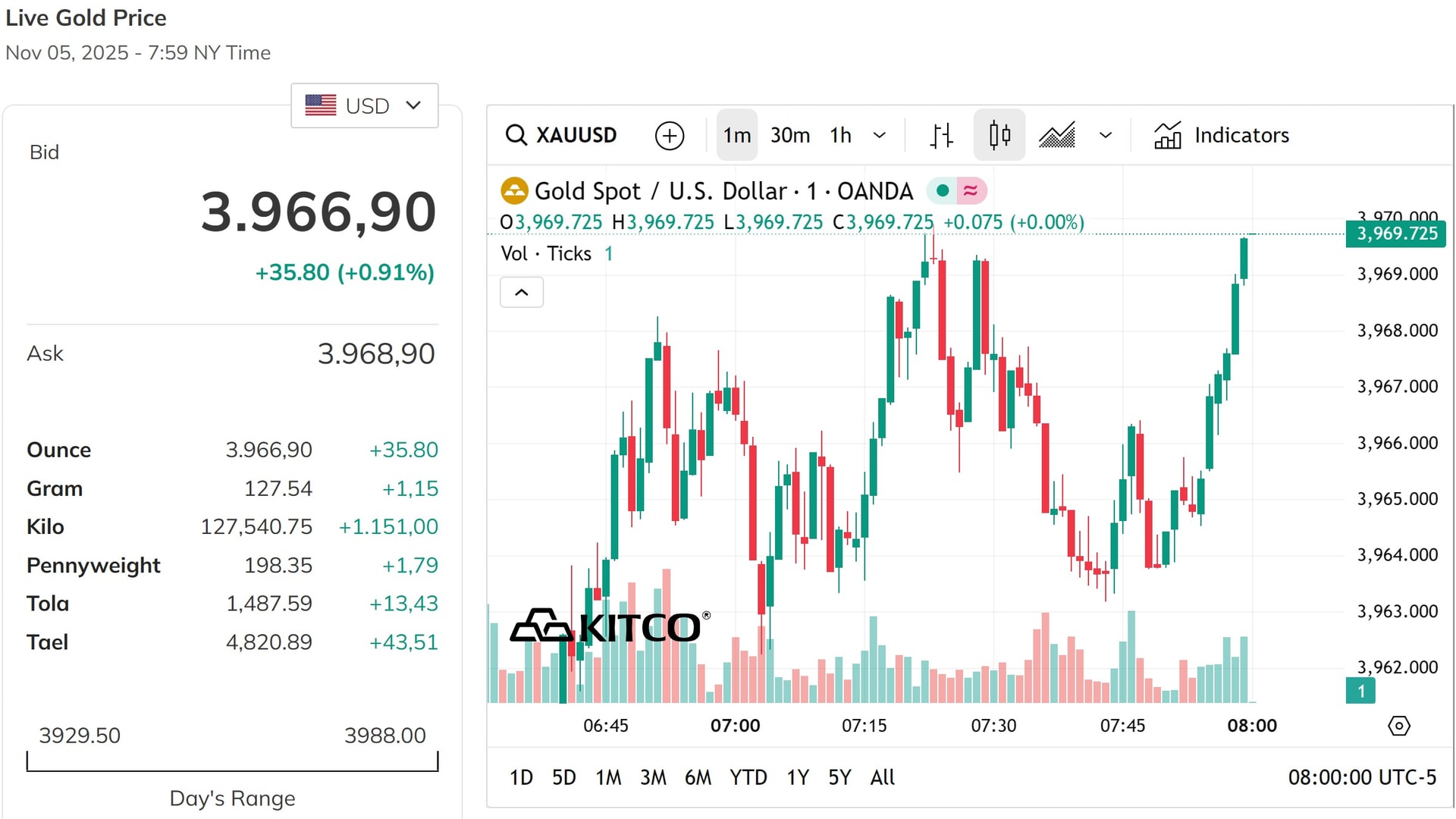Set chart range to 5D
This screenshot has width=1456, height=819.
tap(563, 777)
